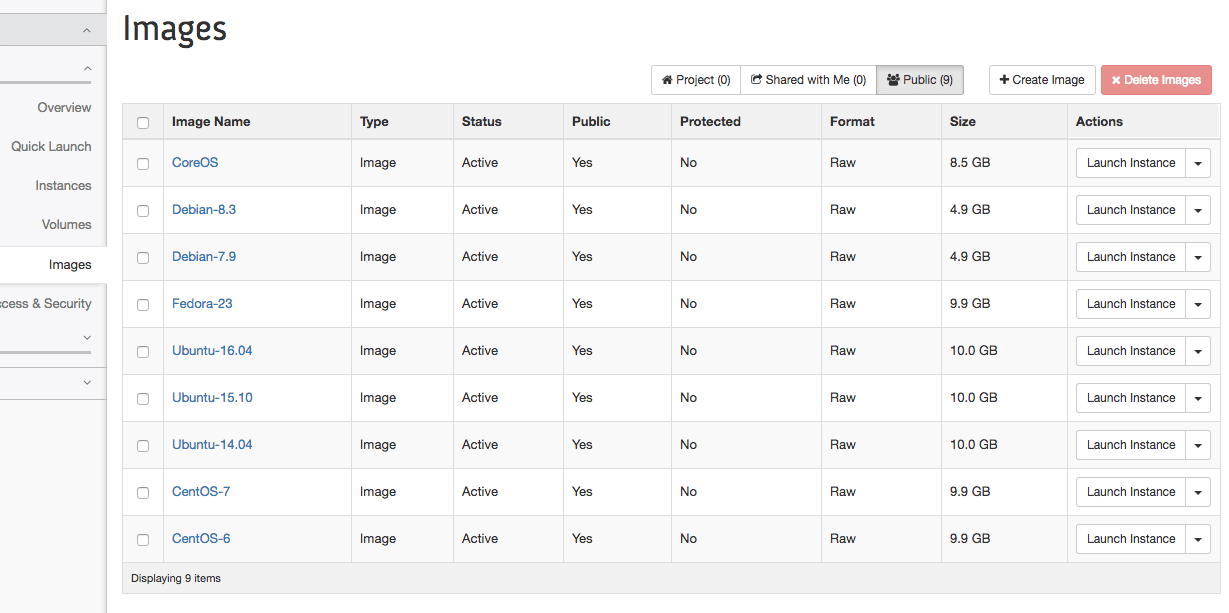View the Ubuntu-14.04 image details
This screenshot has height=613, width=1229.
click(212, 445)
